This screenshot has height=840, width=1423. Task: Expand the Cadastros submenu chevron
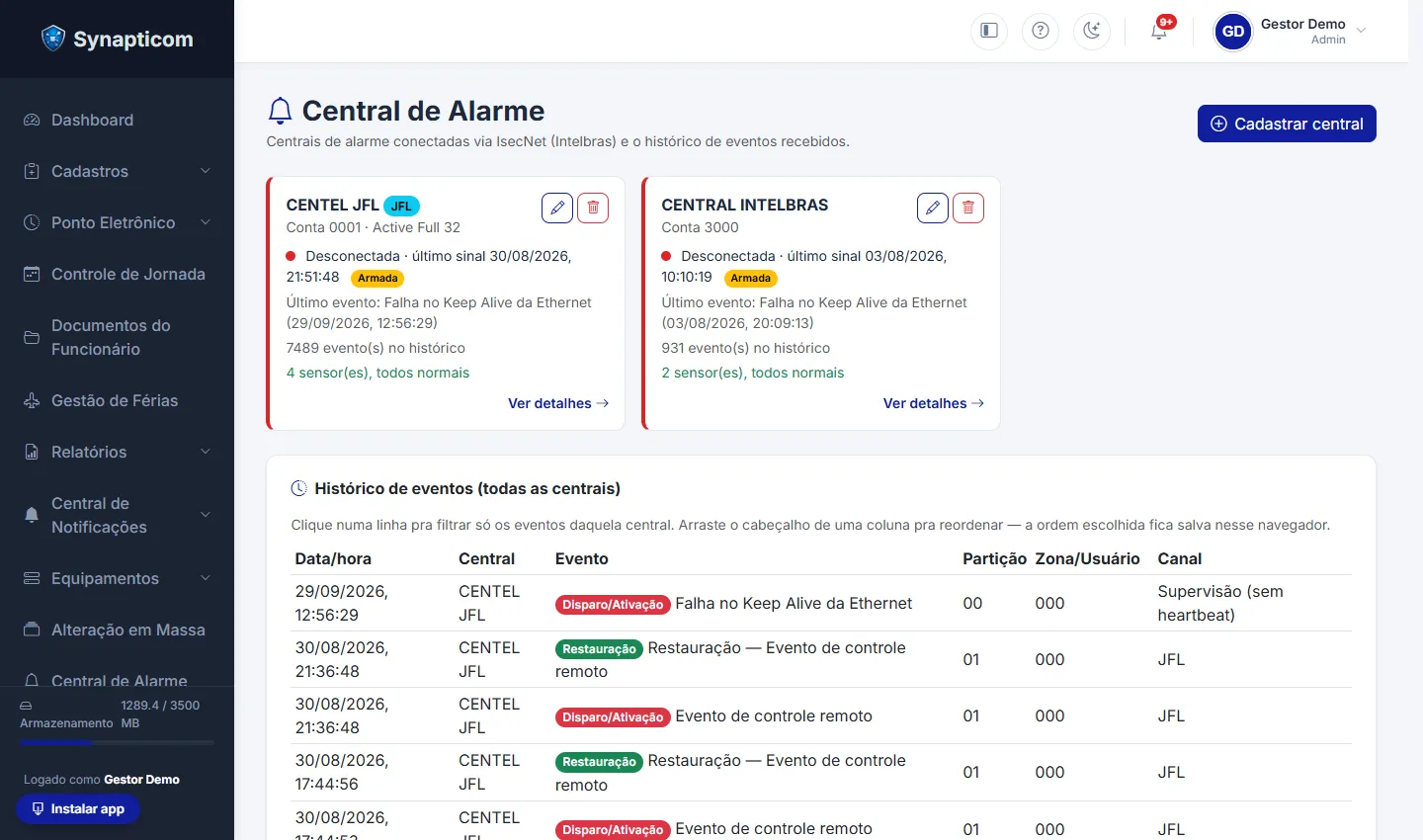[206, 171]
